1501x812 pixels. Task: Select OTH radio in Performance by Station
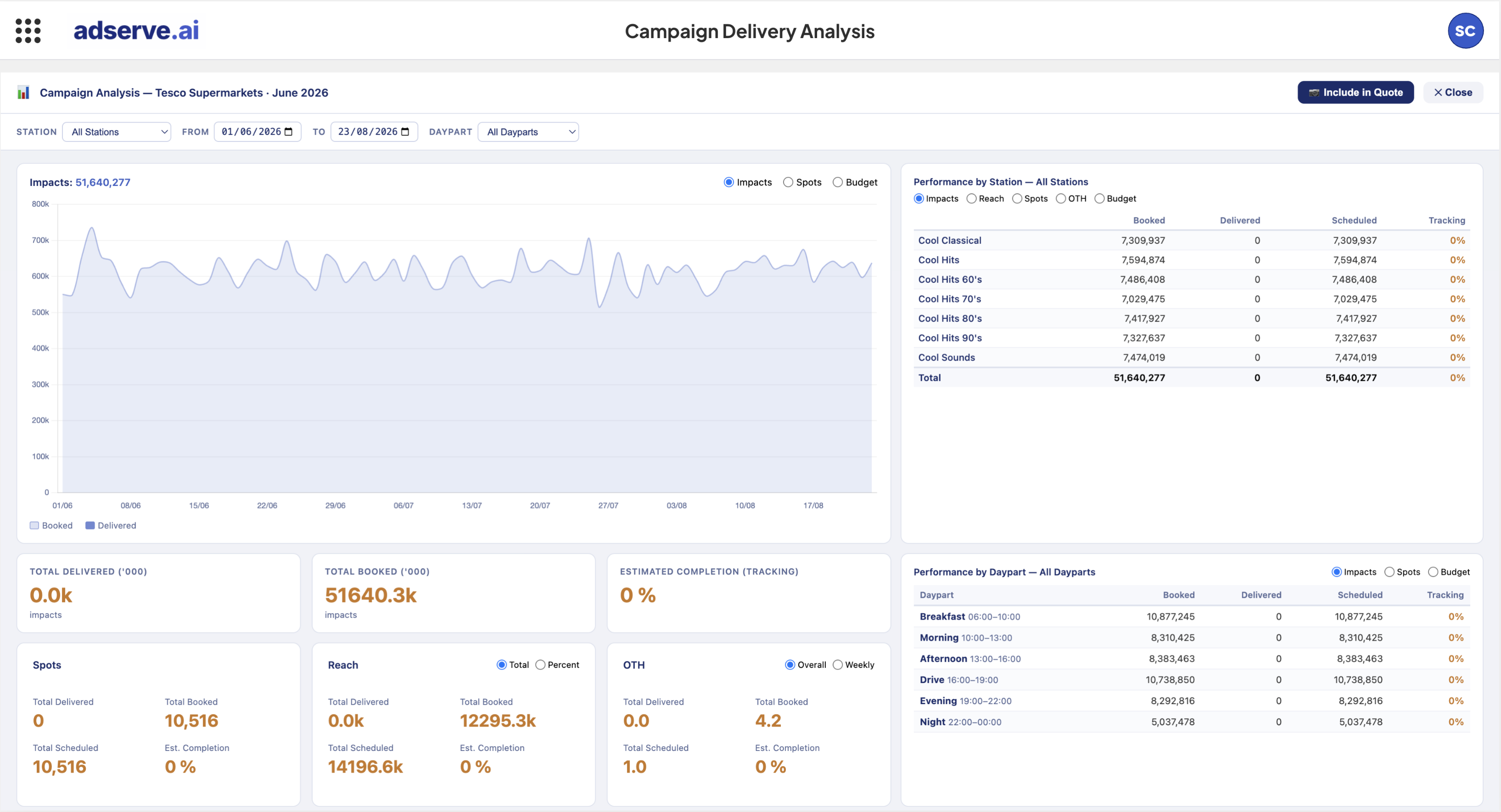(1061, 198)
